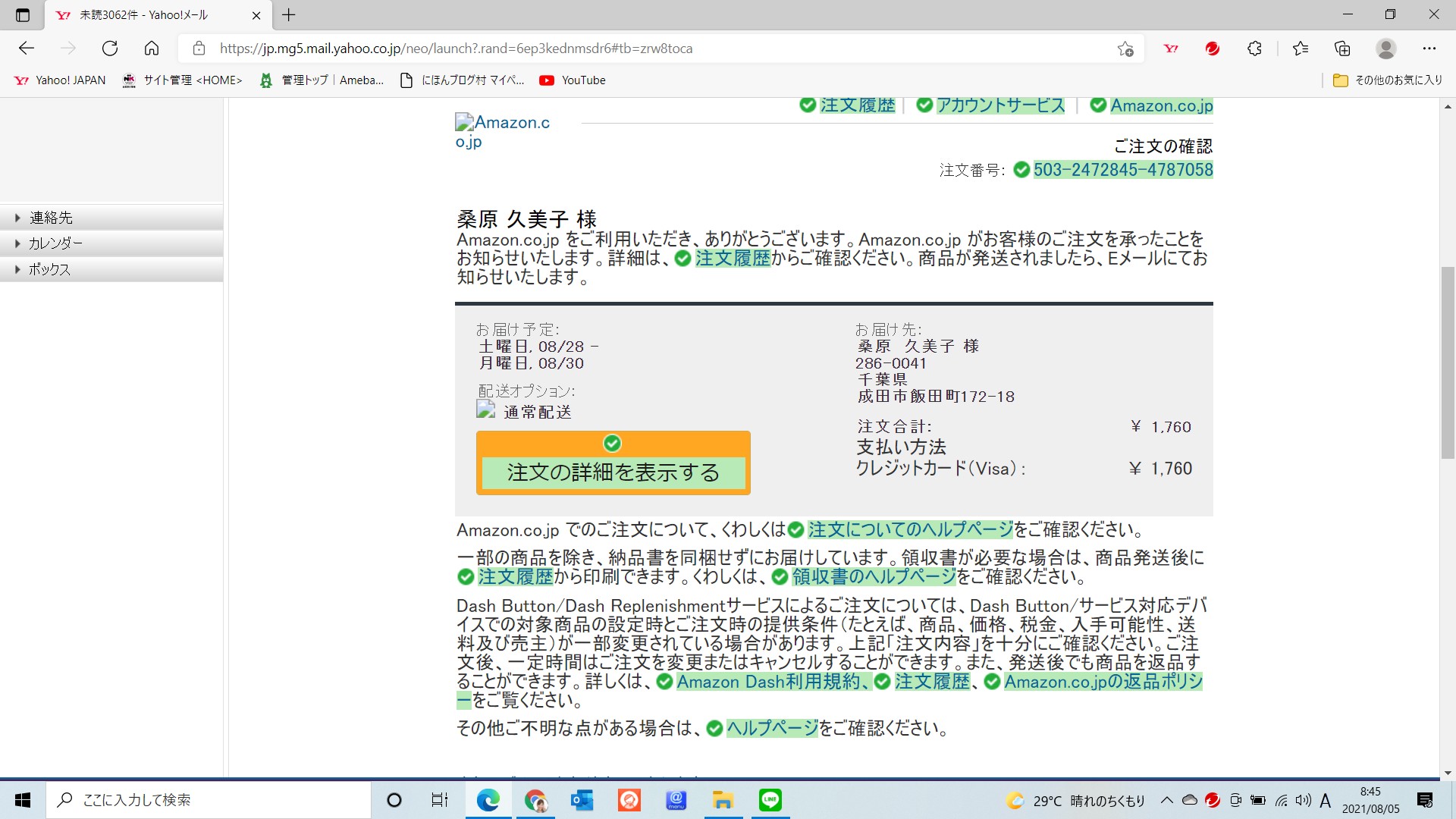Open Cortana circle icon
This screenshot has width=1456, height=819.
click(x=394, y=800)
